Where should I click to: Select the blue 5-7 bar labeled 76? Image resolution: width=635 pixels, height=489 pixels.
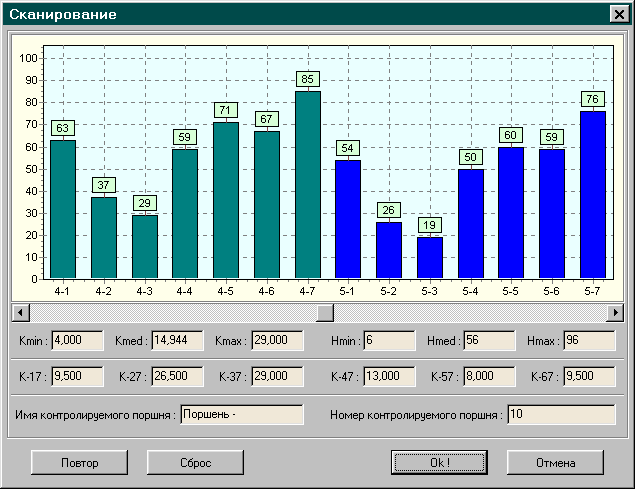coord(593,195)
